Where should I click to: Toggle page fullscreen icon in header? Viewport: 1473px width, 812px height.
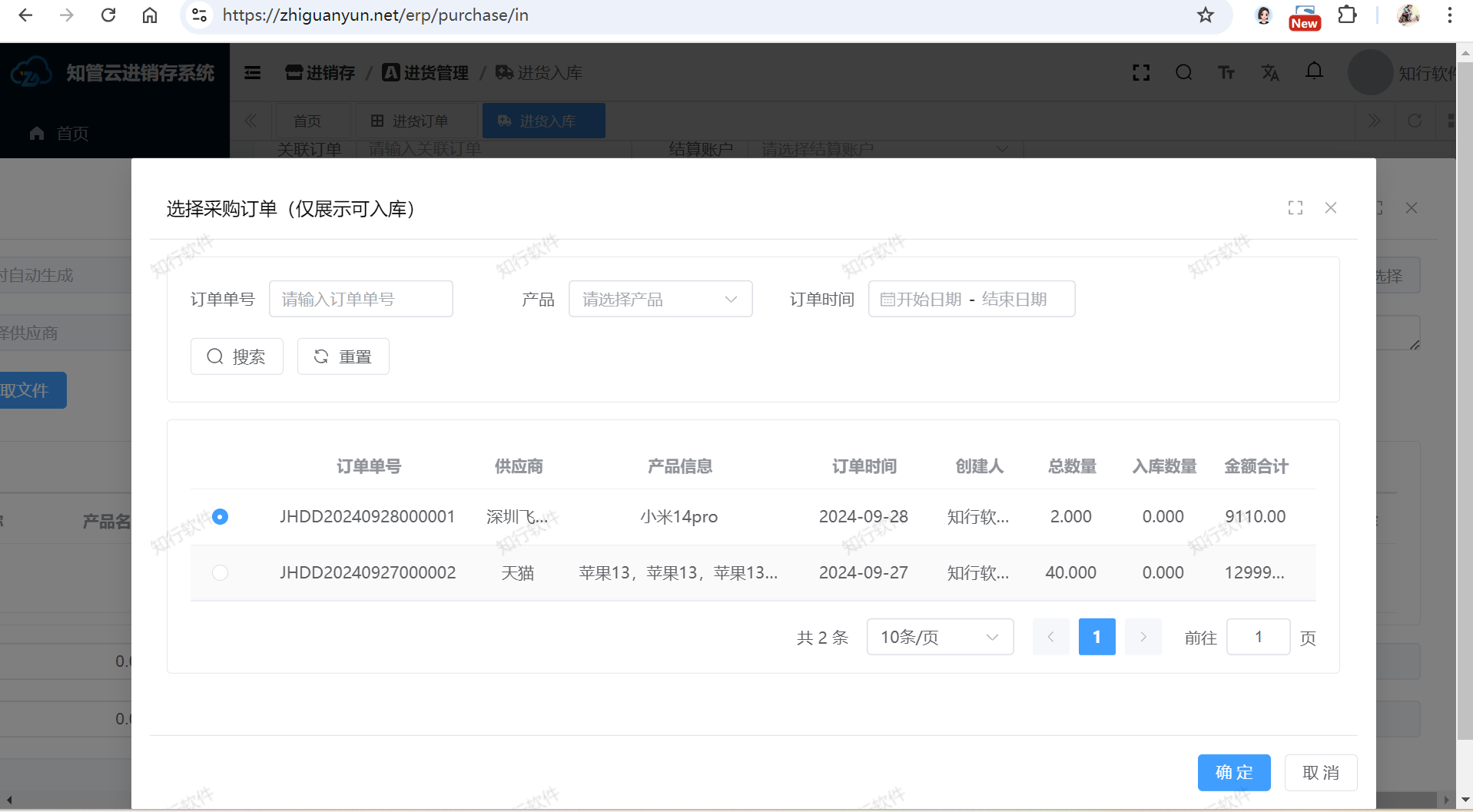click(1141, 73)
